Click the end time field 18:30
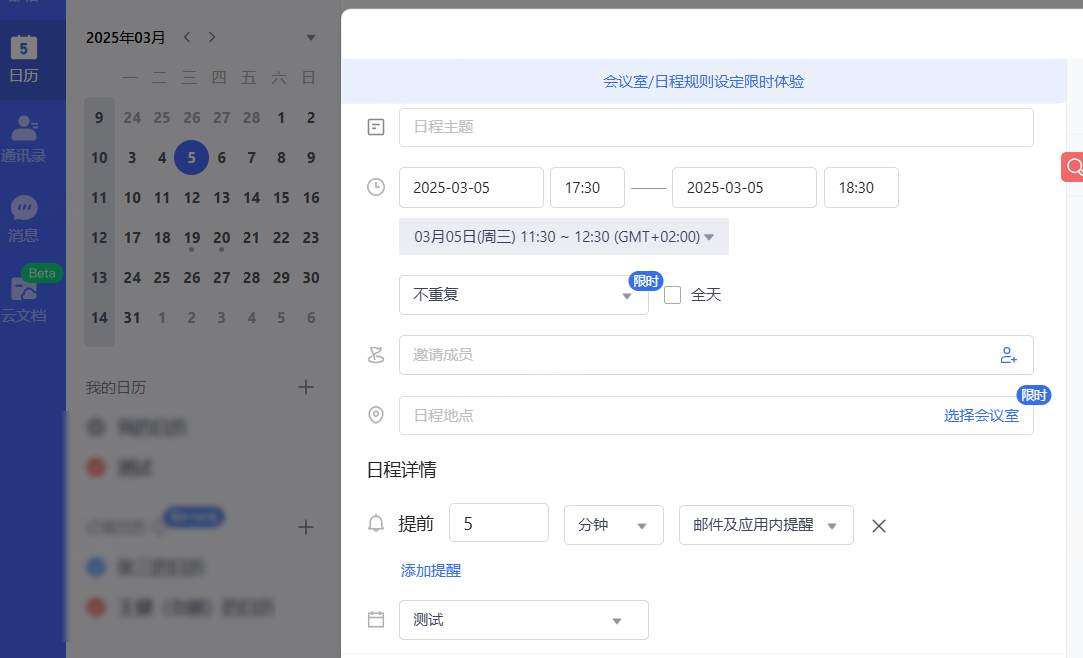The width and height of the screenshot is (1083, 658). (861, 188)
